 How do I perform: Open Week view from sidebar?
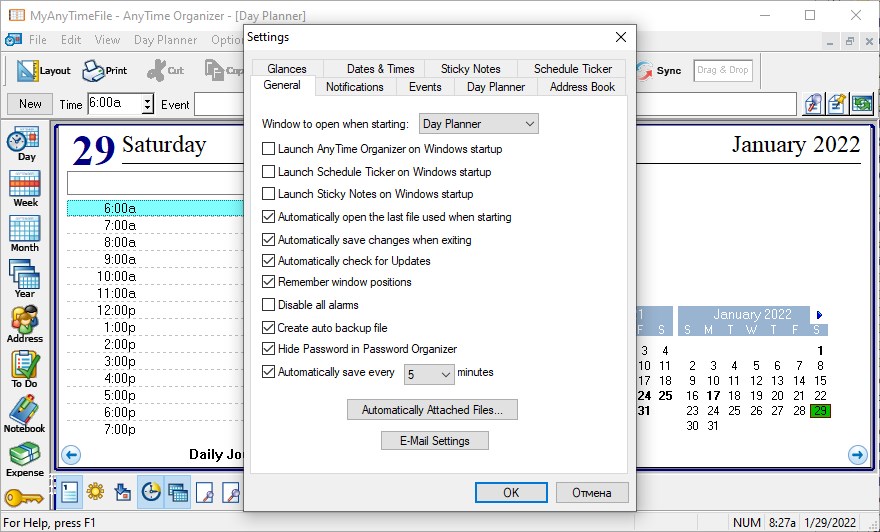(25, 189)
